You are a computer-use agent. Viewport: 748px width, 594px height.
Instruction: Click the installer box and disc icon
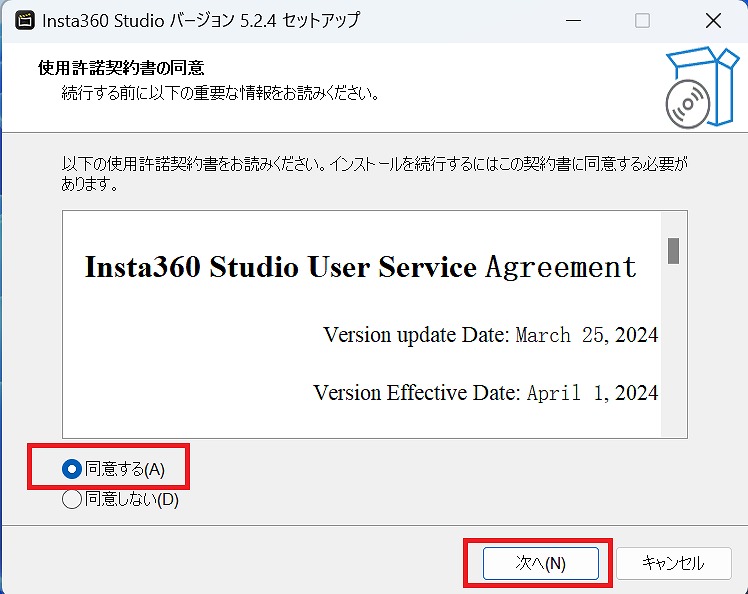pos(702,87)
